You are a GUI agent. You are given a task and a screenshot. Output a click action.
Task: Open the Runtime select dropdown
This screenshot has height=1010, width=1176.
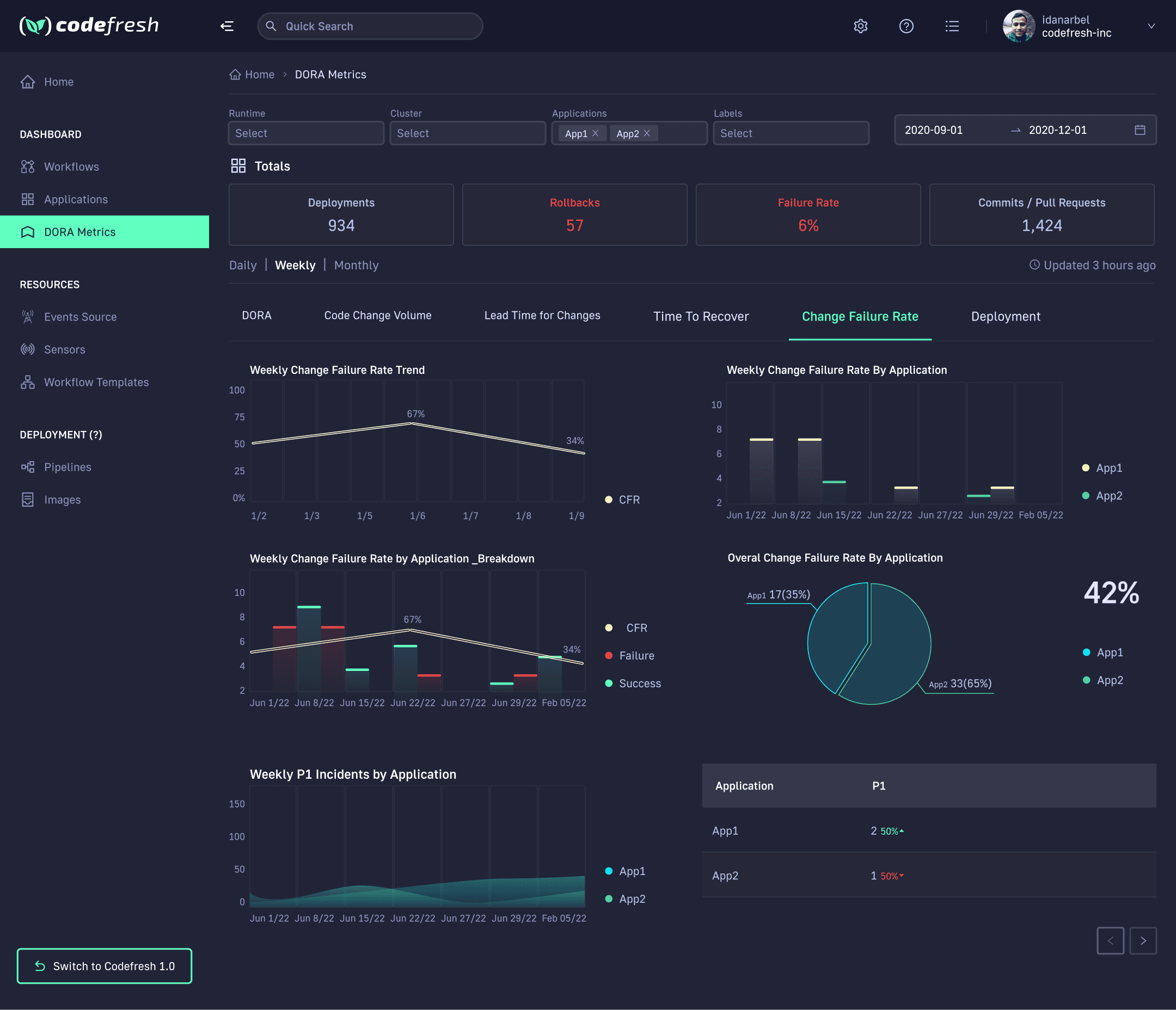tap(306, 133)
